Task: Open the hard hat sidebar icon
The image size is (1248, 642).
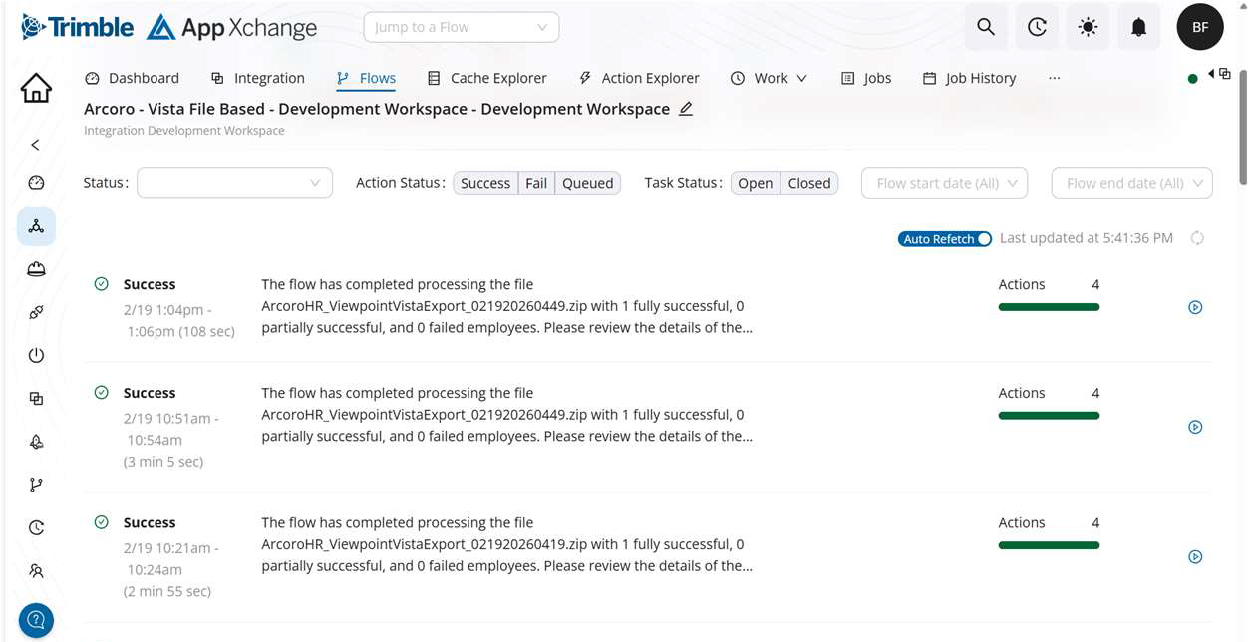Action: pyautogui.click(x=36, y=269)
